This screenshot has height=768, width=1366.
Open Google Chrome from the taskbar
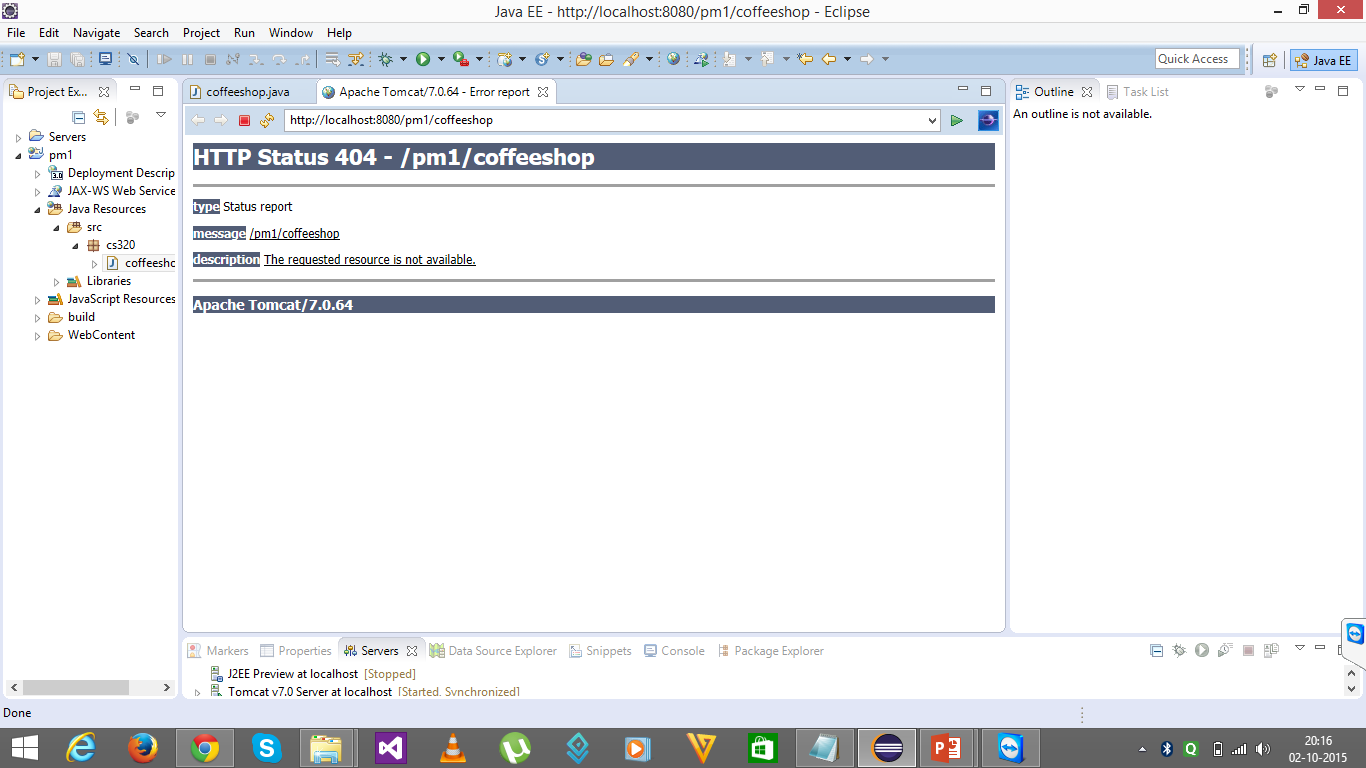point(204,747)
